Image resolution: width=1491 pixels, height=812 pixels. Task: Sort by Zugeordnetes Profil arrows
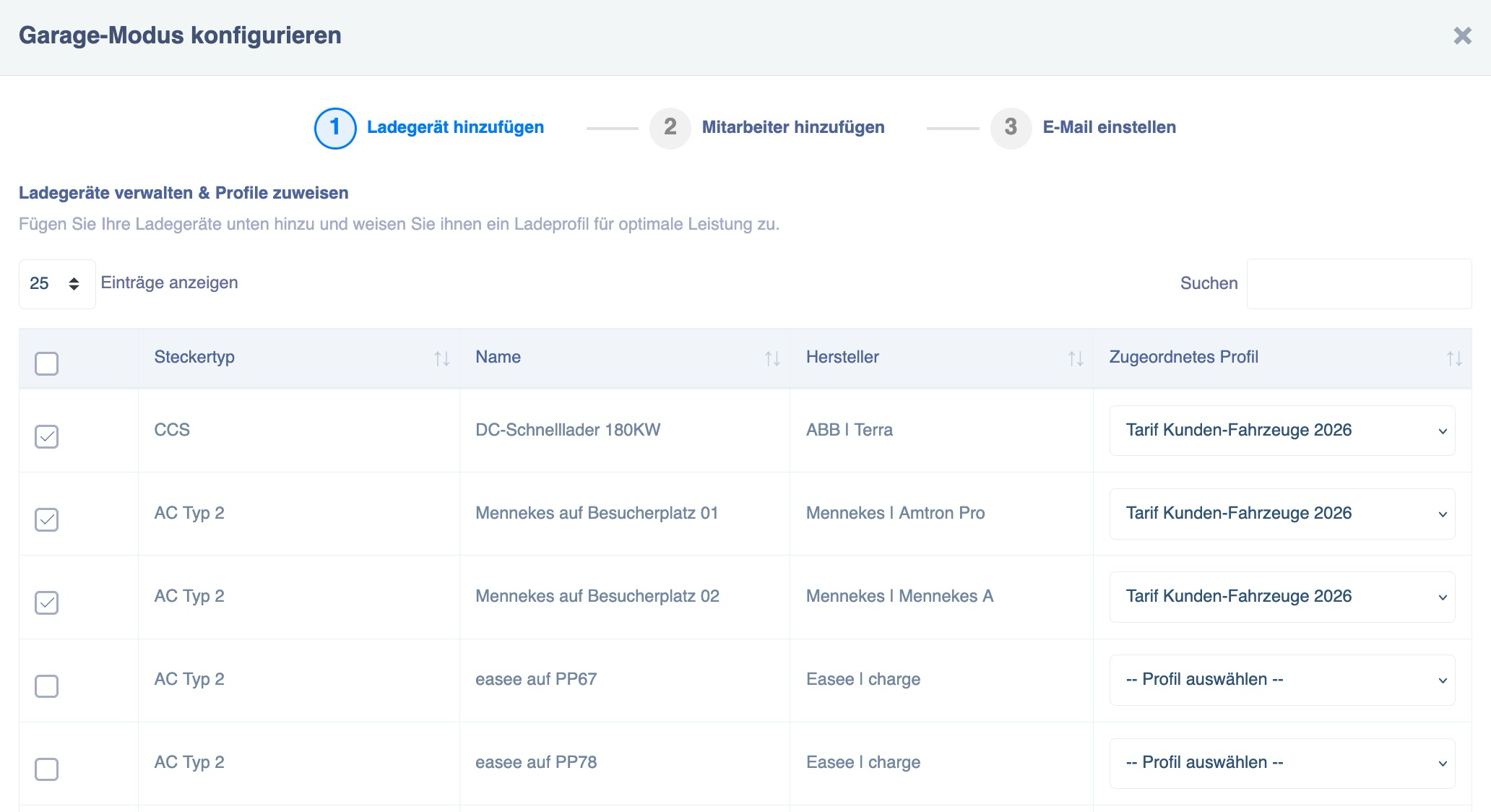(1453, 358)
